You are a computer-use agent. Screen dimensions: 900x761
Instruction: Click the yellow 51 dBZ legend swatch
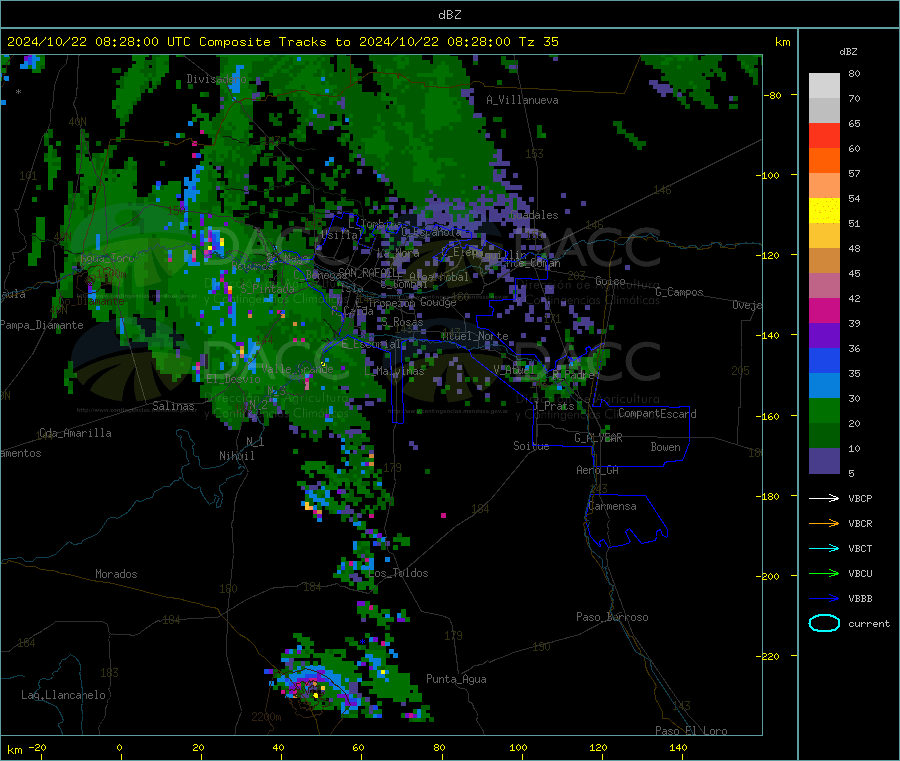pos(824,211)
